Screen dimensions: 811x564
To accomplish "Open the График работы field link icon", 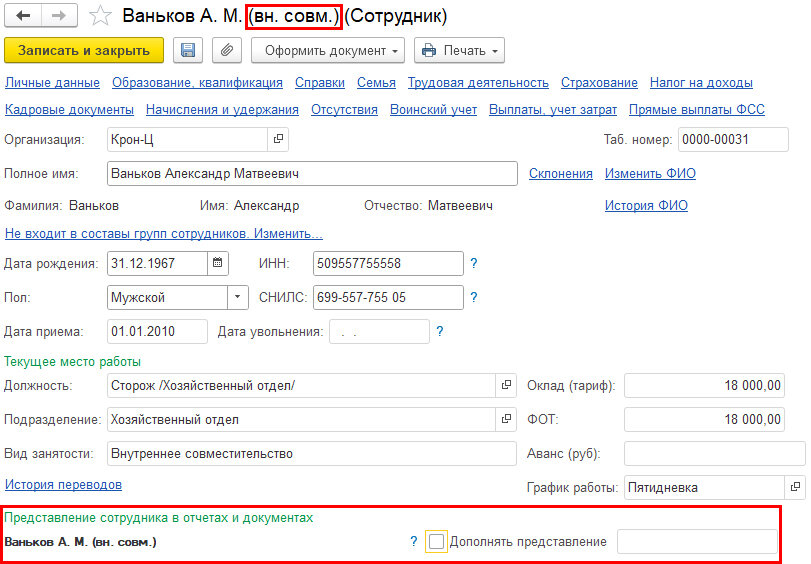I will 795,487.
